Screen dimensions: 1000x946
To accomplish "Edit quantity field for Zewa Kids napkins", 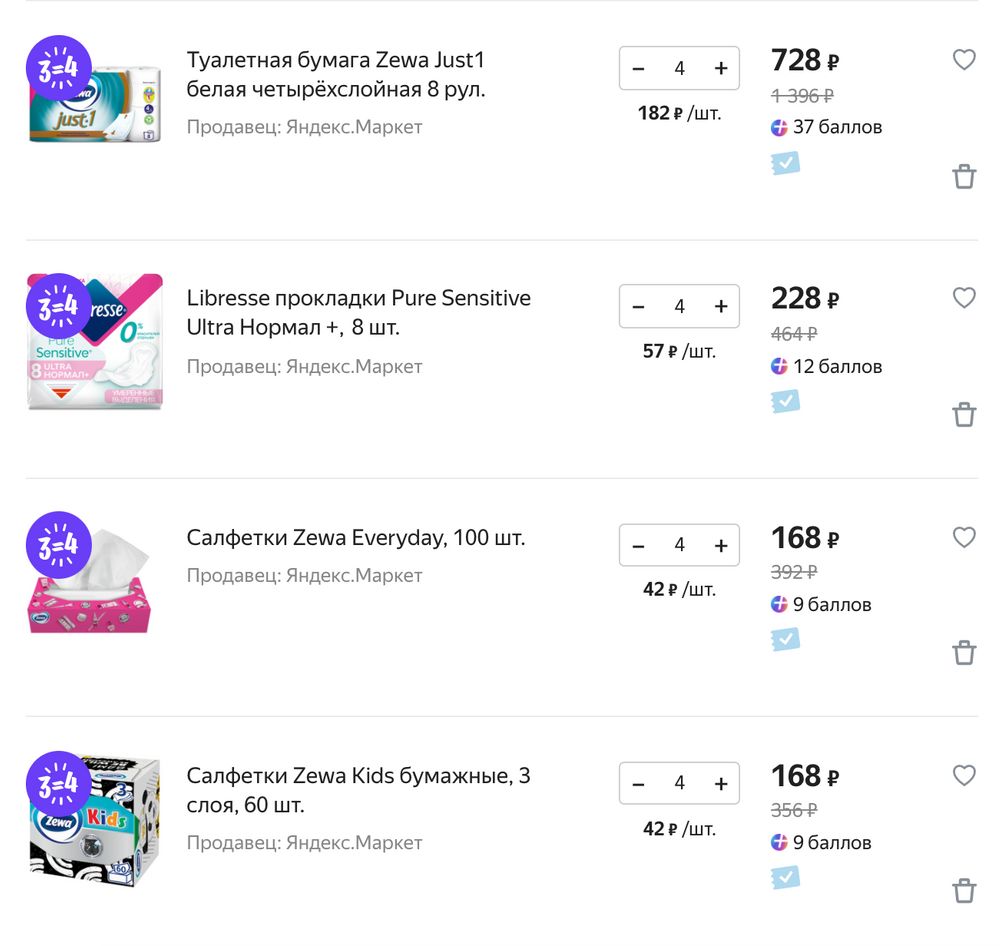I will pyautogui.click(x=680, y=783).
